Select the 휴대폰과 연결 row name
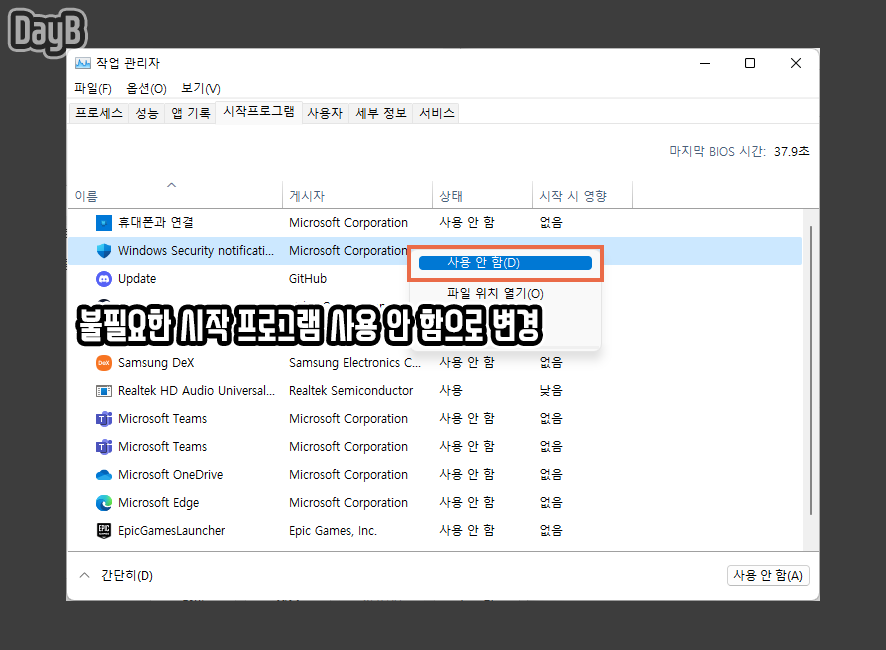Image resolution: width=886 pixels, height=650 pixels. pyautogui.click(x=155, y=223)
